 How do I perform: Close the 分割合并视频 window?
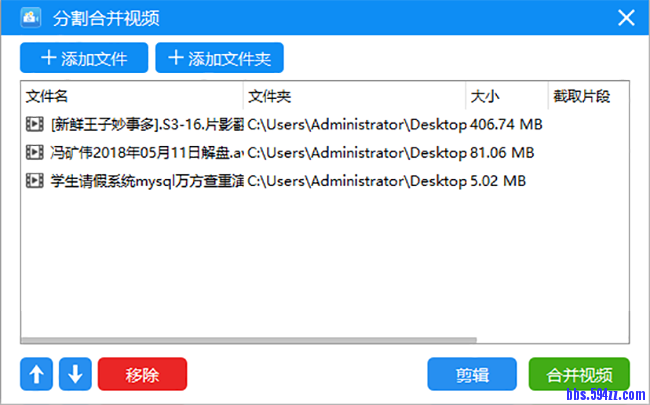click(x=626, y=18)
